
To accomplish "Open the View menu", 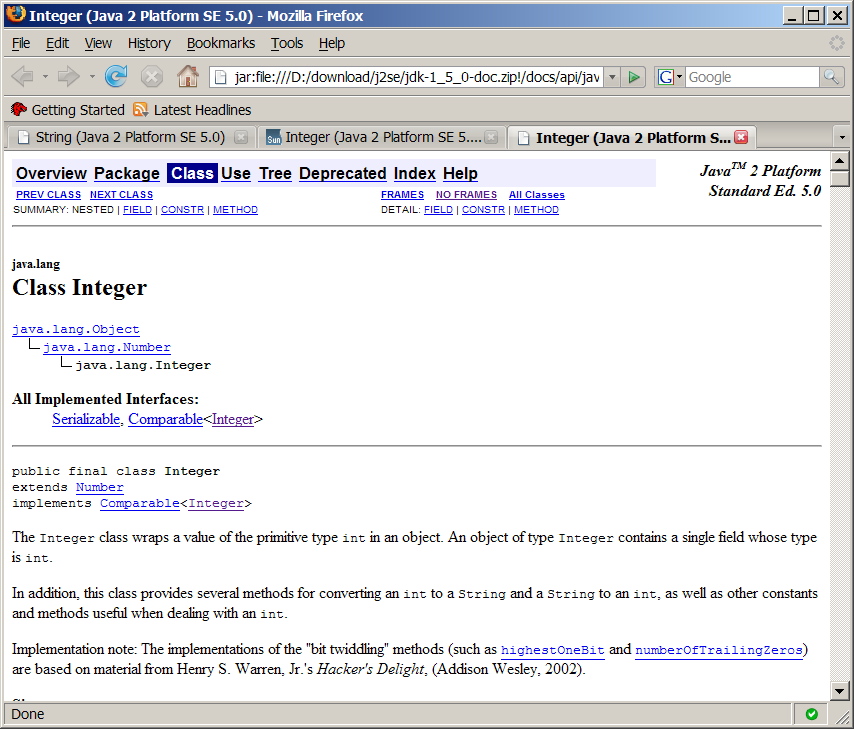I will click(98, 43).
